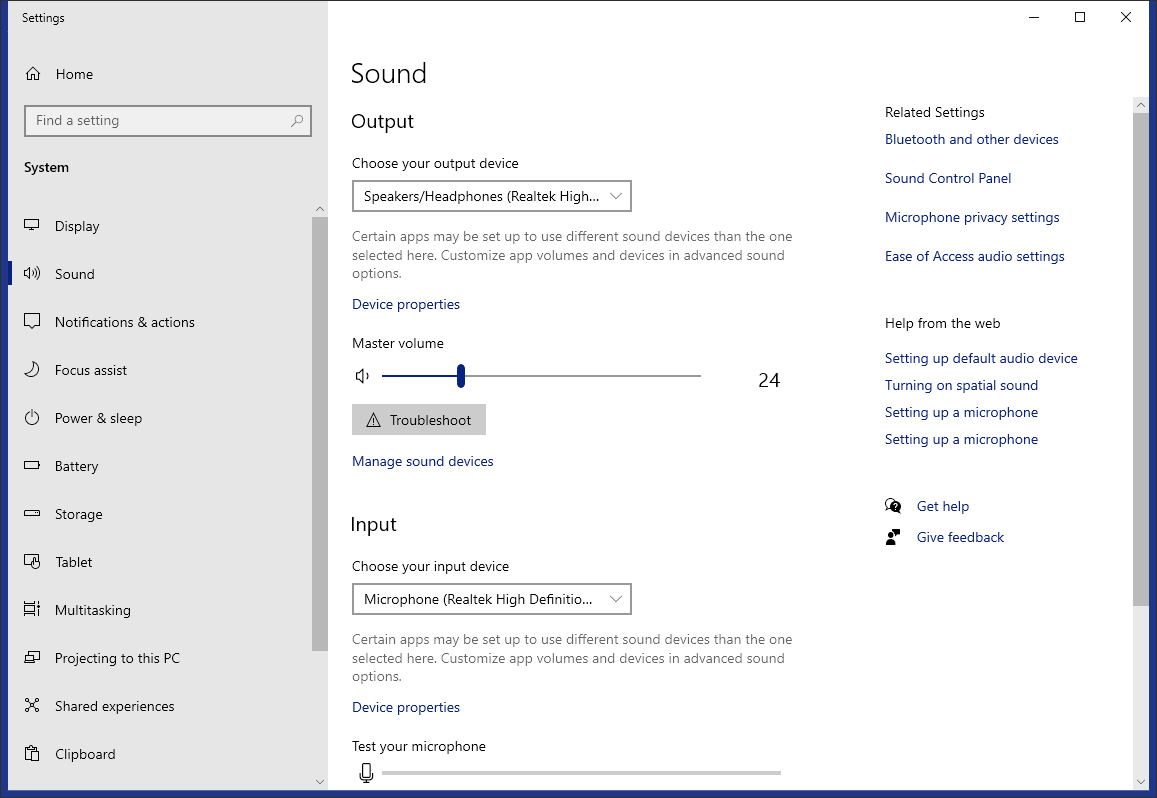Click the master volume slider handle
This screenshot has height=798, width=1157.
tap(460, 376)
